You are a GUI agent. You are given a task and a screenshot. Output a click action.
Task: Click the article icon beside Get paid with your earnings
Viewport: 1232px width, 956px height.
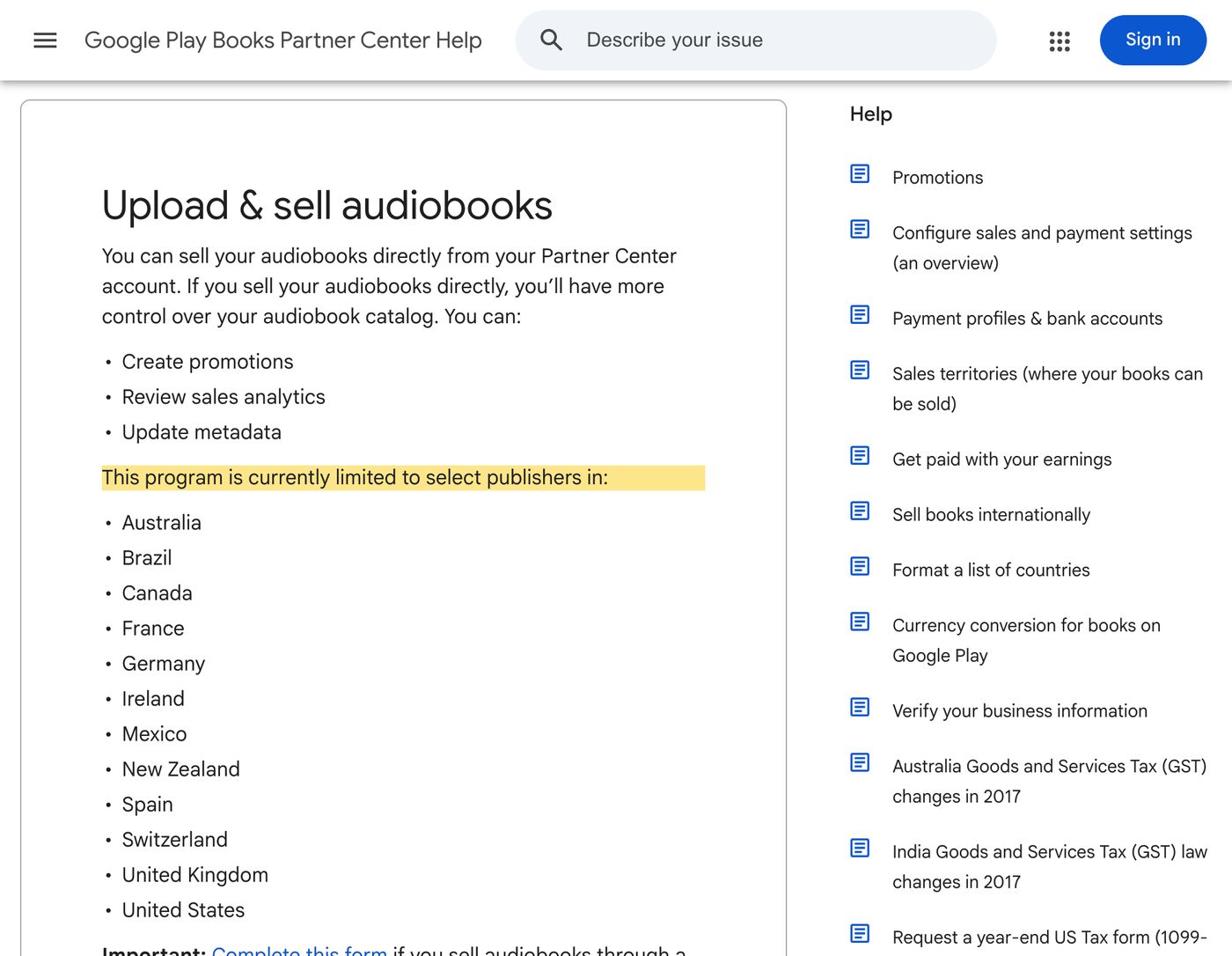[x=860, y=456]
